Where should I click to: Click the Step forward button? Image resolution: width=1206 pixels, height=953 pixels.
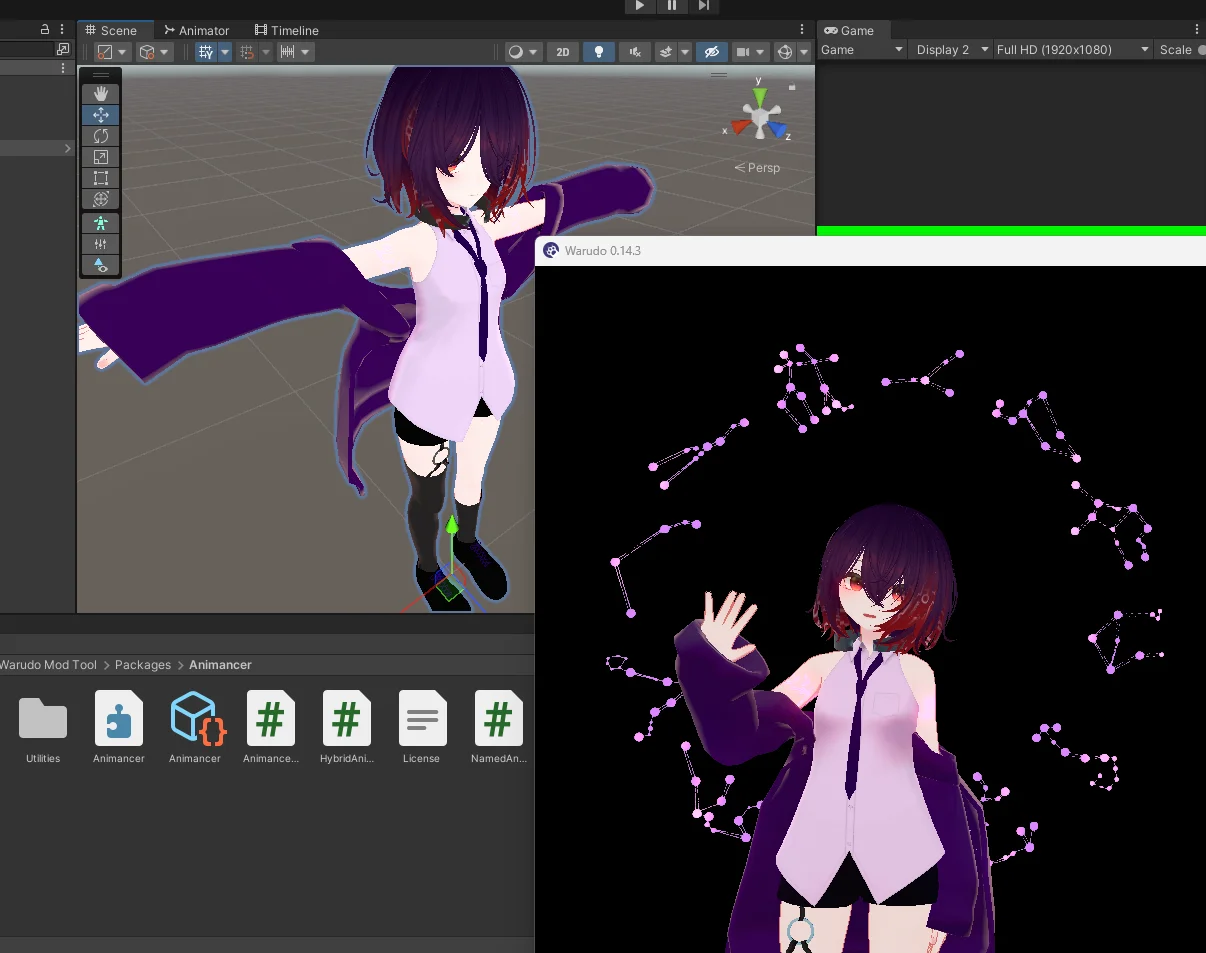pos(704,6)
